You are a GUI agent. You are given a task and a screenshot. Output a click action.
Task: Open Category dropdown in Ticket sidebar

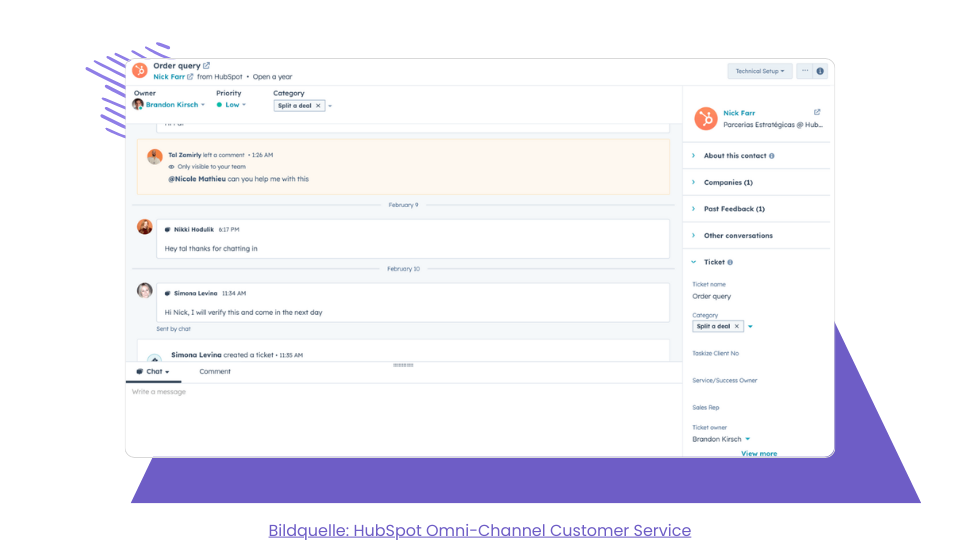[x=750, y=326]
